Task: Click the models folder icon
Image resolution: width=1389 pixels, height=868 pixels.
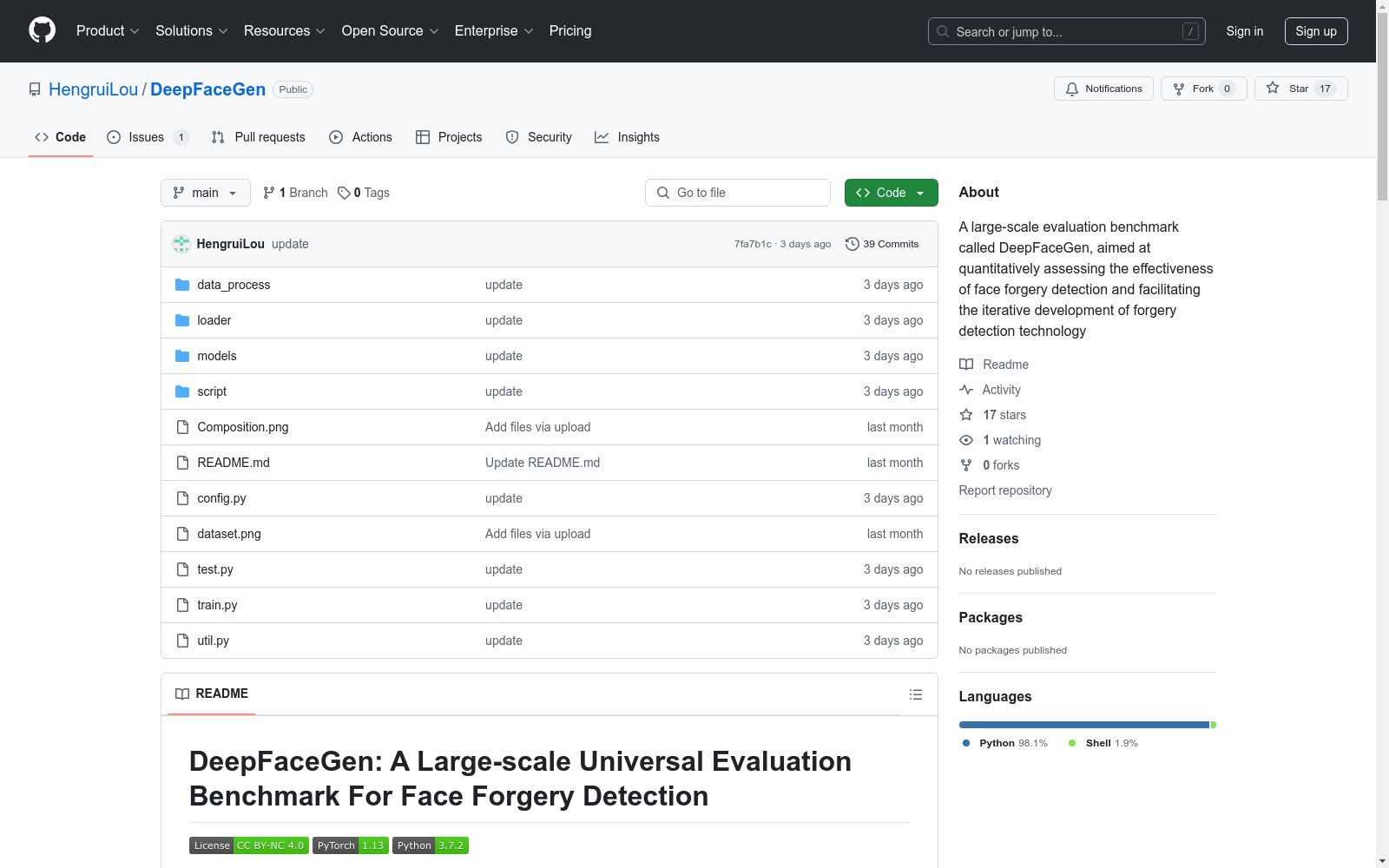Action: coord(182,356)
